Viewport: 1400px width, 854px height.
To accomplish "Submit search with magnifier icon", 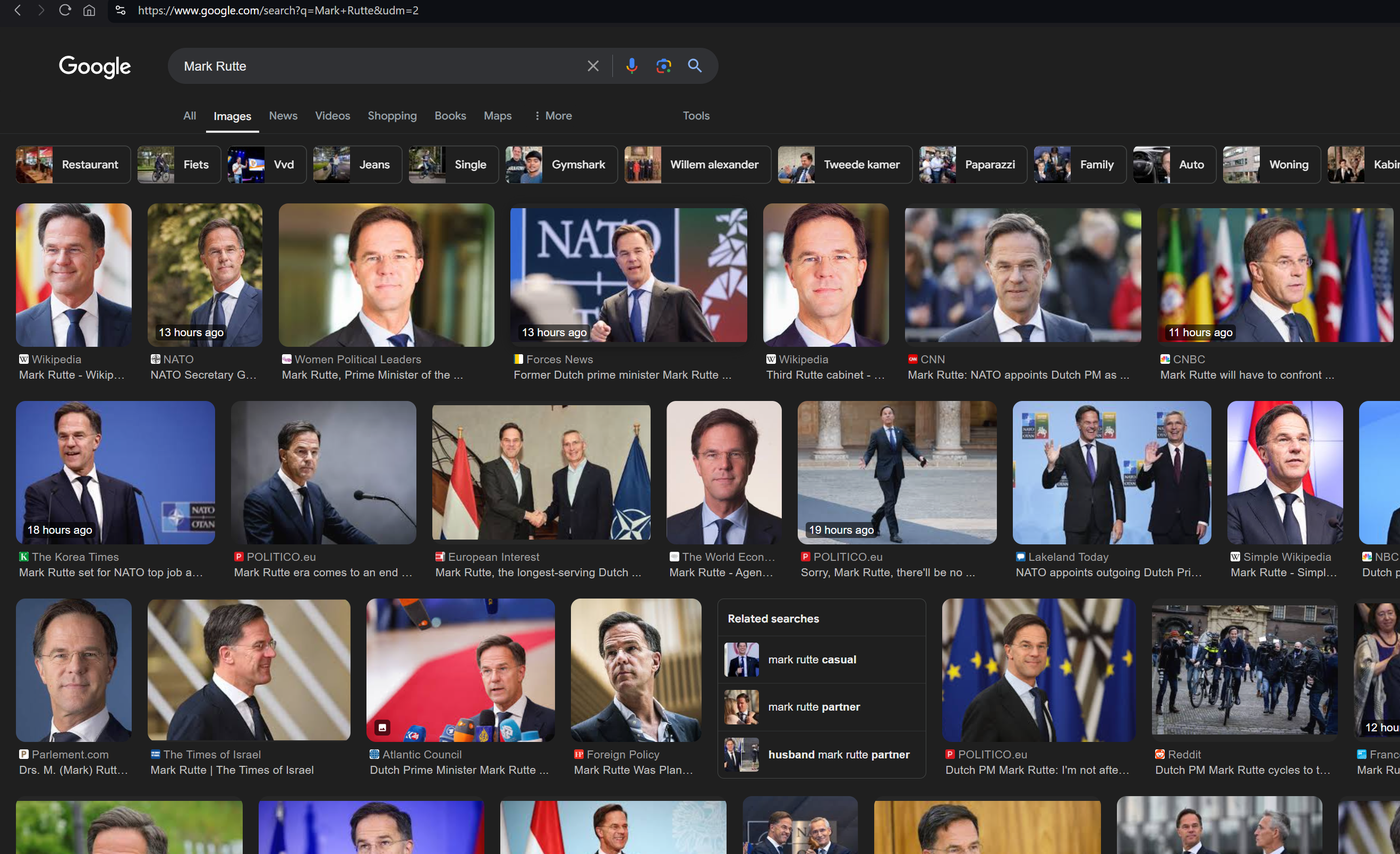I will 694,66.
